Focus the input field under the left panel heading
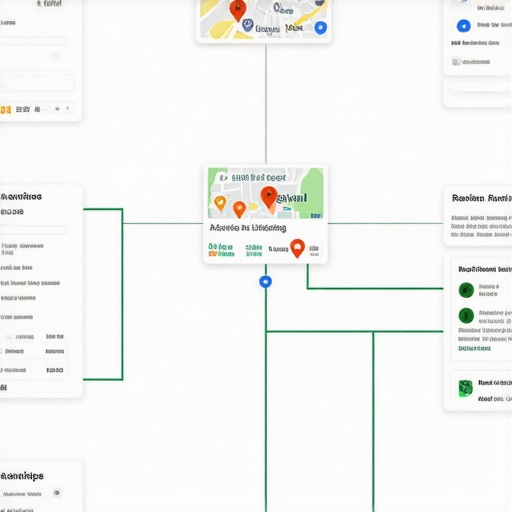 point(33,230)
